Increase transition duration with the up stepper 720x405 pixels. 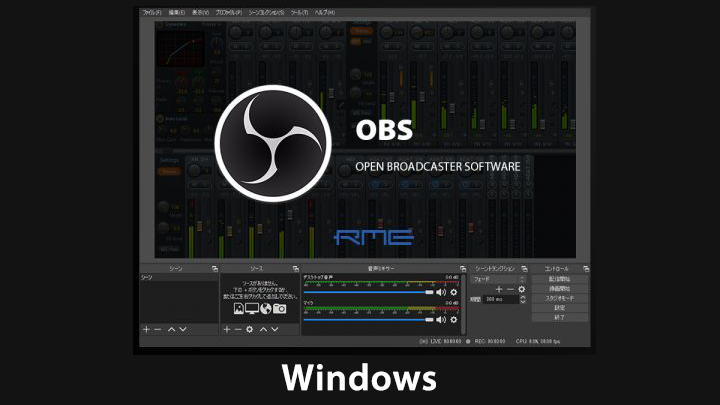[x=523, y=297]
